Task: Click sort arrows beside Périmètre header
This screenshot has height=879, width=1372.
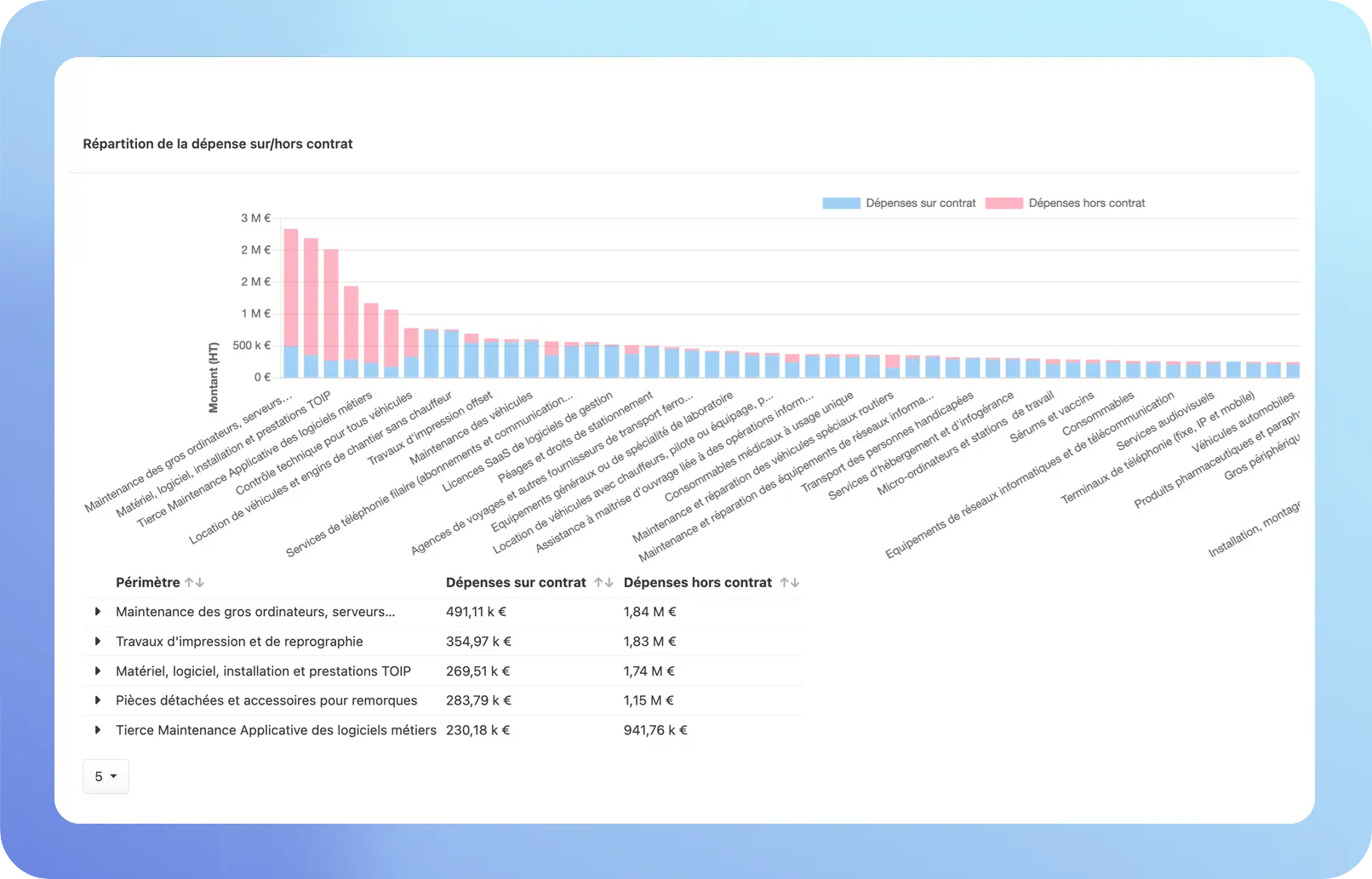Action: [x=194, y=583]
